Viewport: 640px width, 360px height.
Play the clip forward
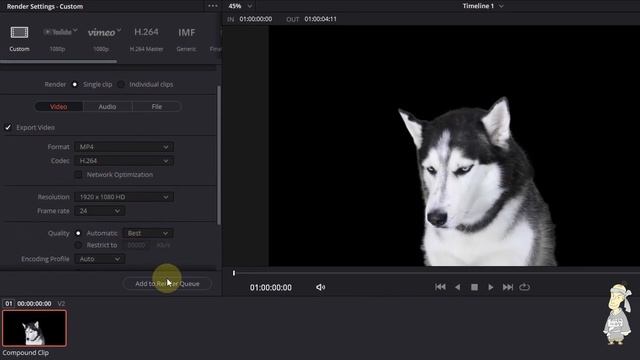(x=491, y=287)
